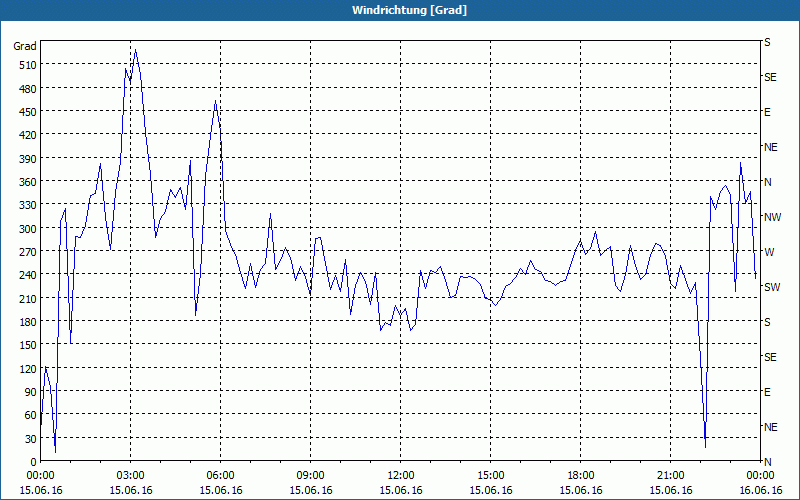
Task: Click the 270 degree label
Action: point(28,252)
